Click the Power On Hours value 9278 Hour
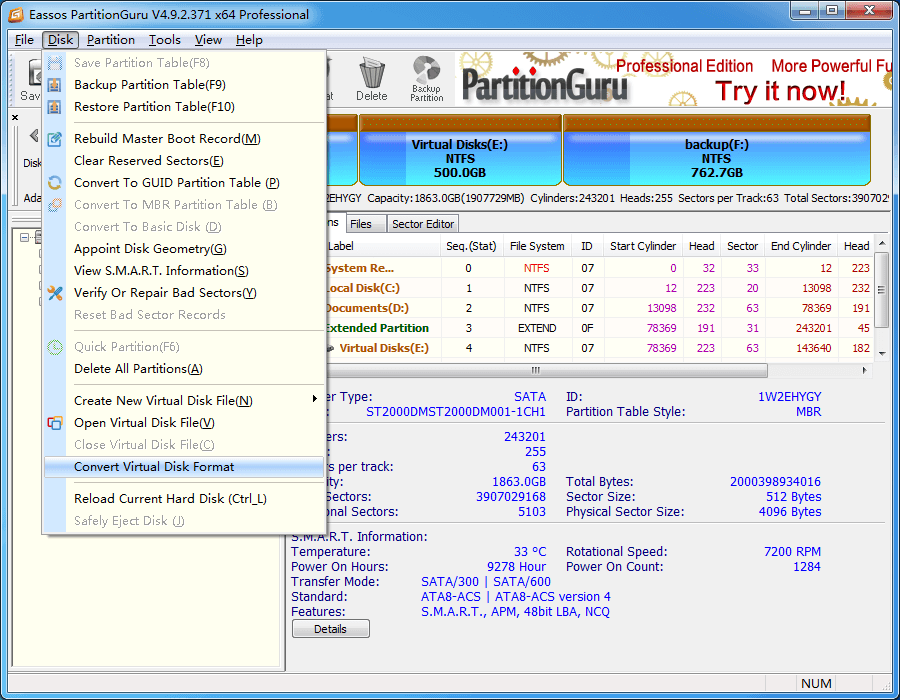The image size is (900, 700). pos(516,567)
